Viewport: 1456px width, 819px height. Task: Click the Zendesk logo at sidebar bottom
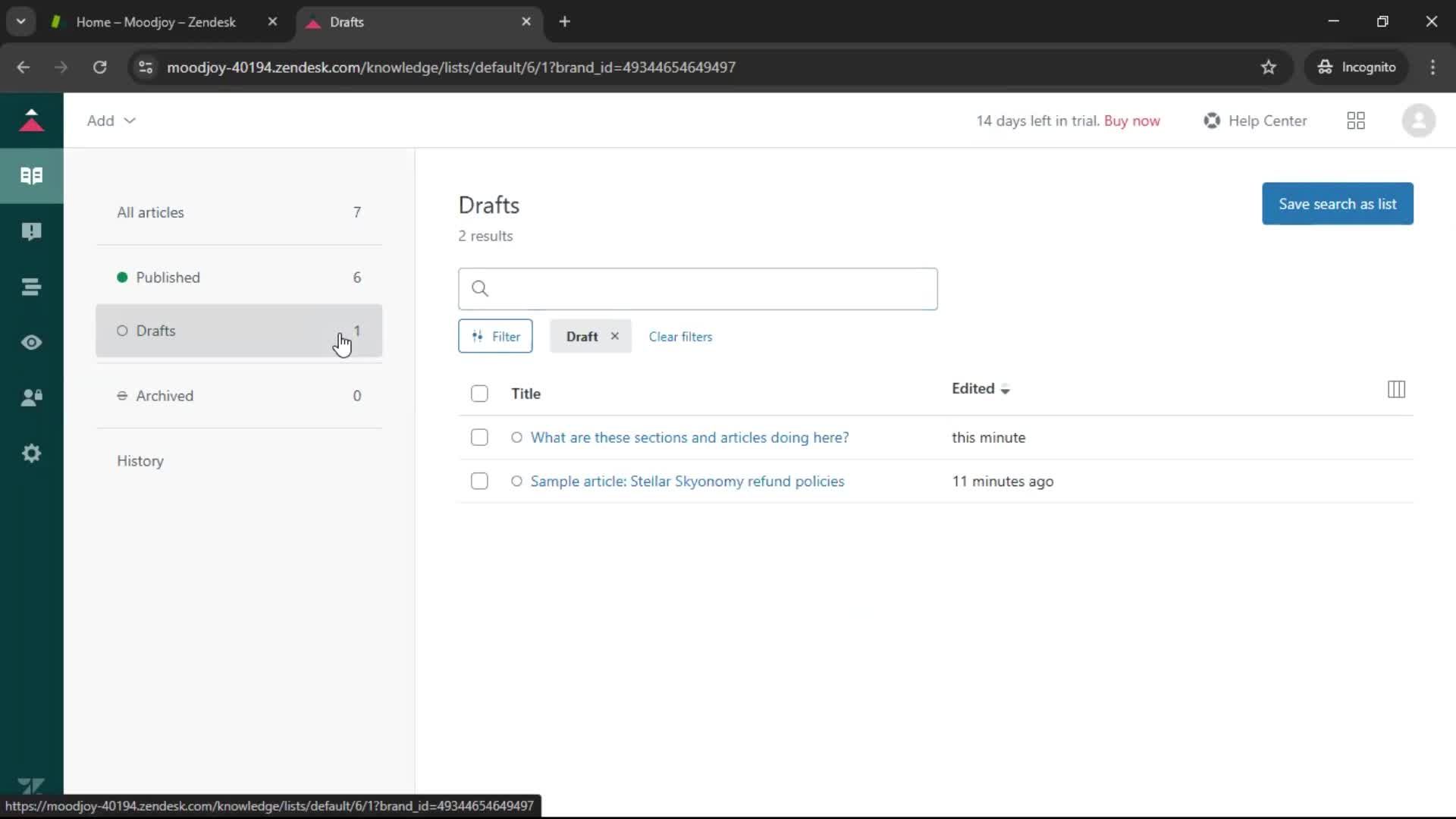(x=31, y=786)
